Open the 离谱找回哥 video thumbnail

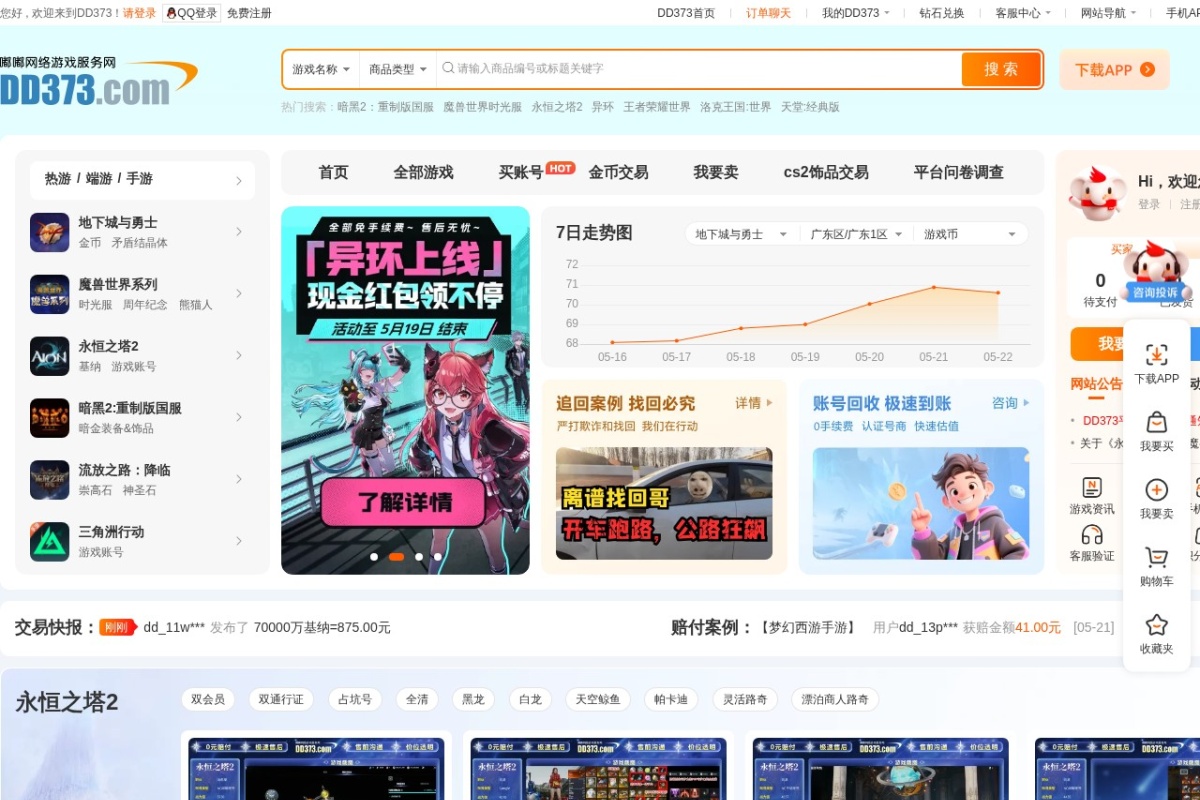664,503
